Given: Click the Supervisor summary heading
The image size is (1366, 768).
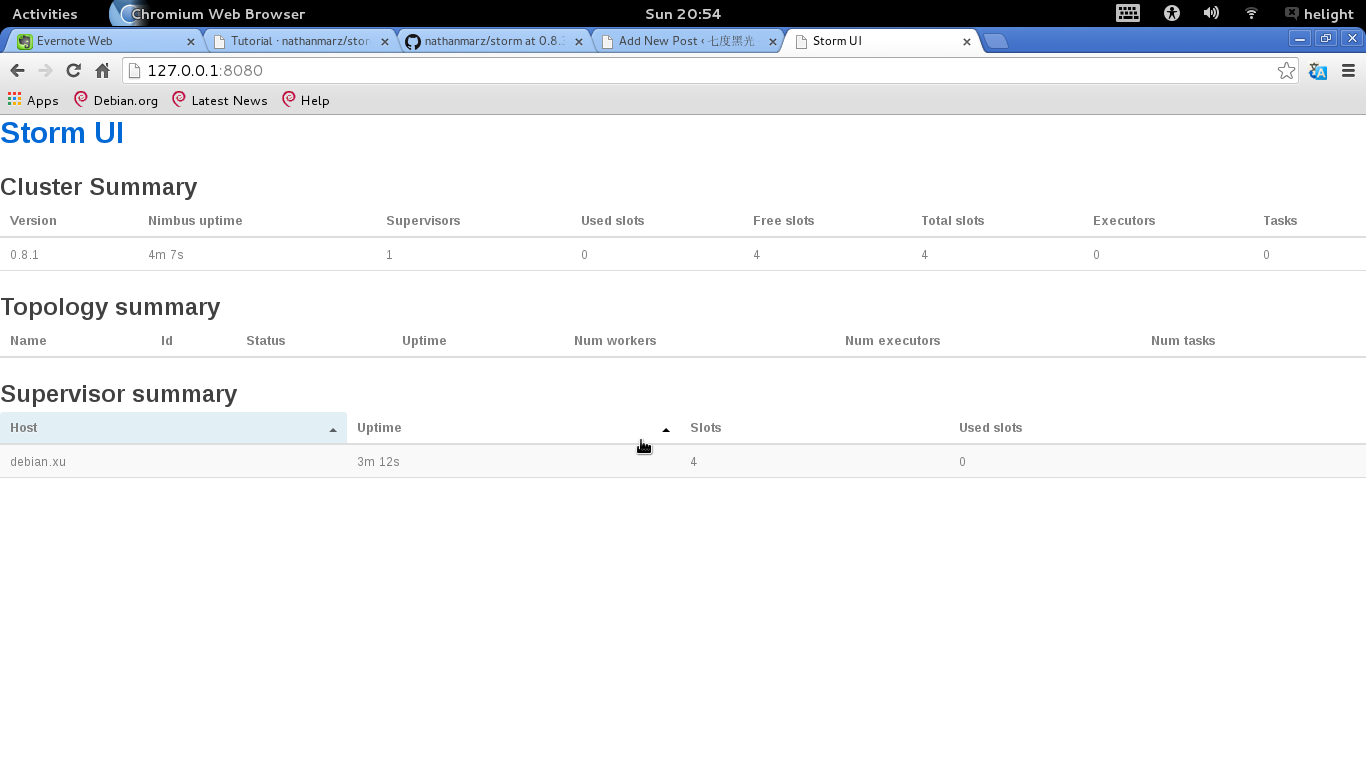Looking at the screenshot, I should [x=119, y=394].
